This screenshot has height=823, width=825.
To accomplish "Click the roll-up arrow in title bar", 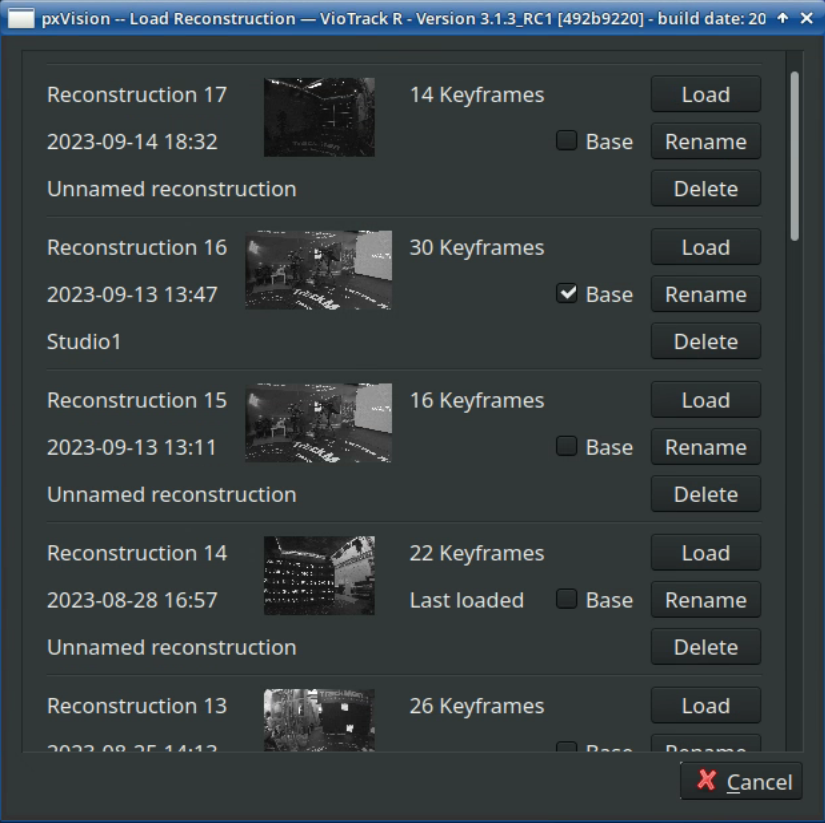I will coord(782,18).
